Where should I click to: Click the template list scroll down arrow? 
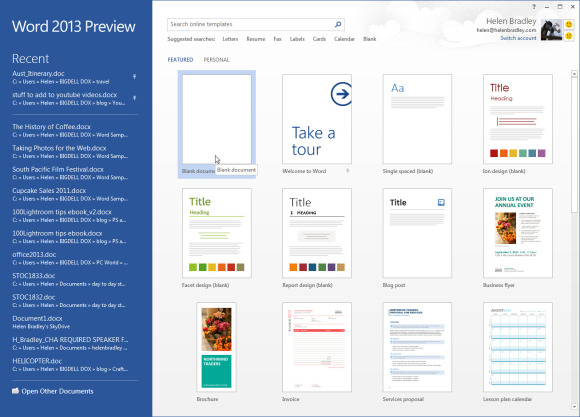[574, 407]
